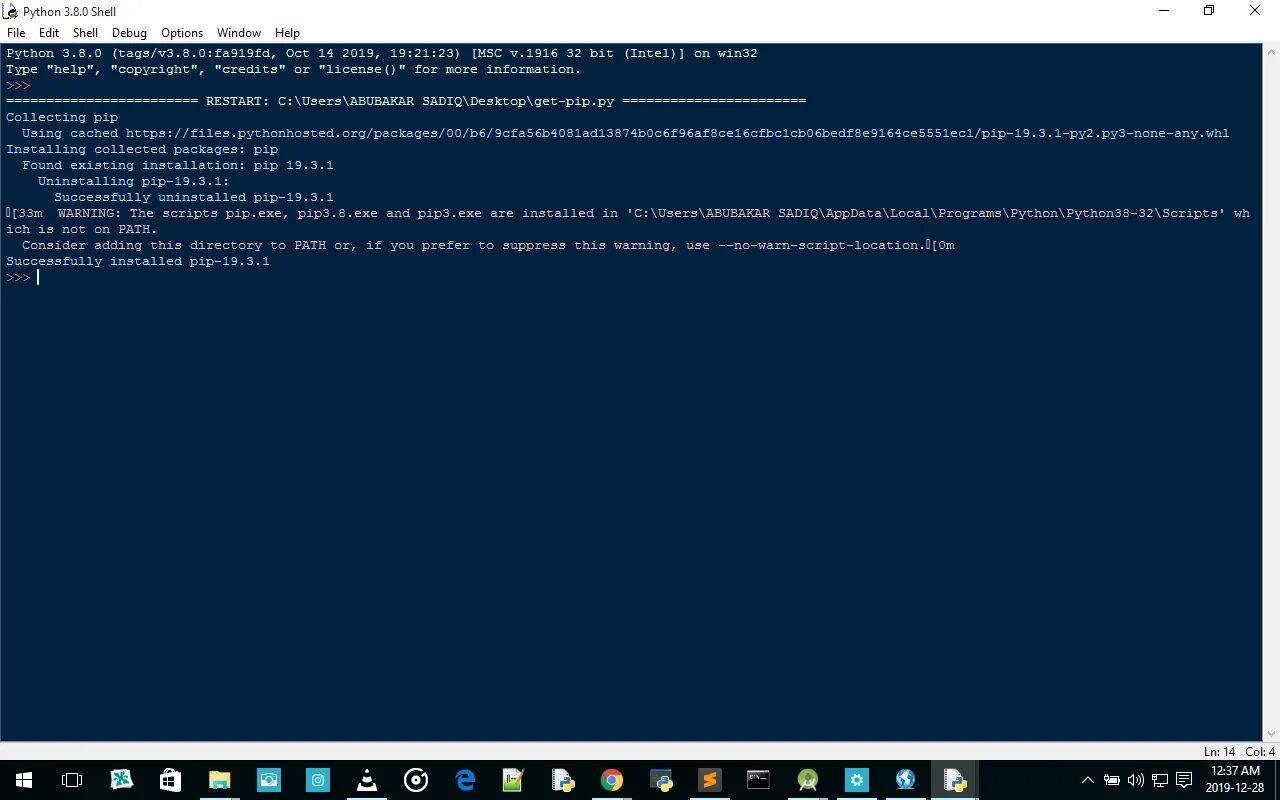Close the Python 3.8.0 Shell window
The height and width of the screenshot is (800, 1280).
pos(1255,11)
